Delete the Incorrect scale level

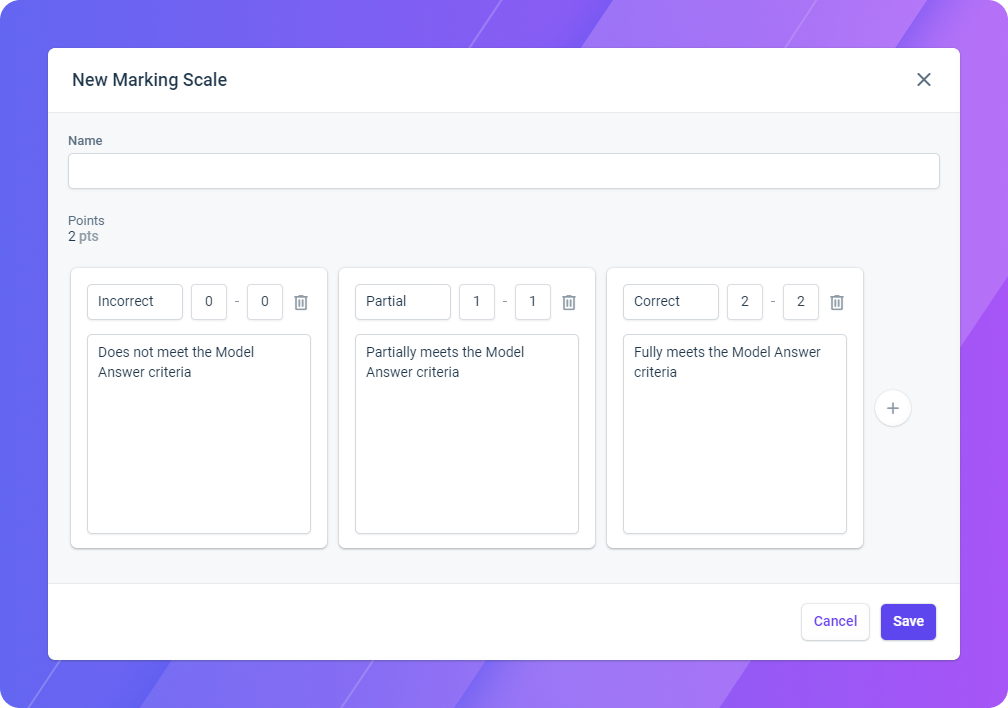301,302
